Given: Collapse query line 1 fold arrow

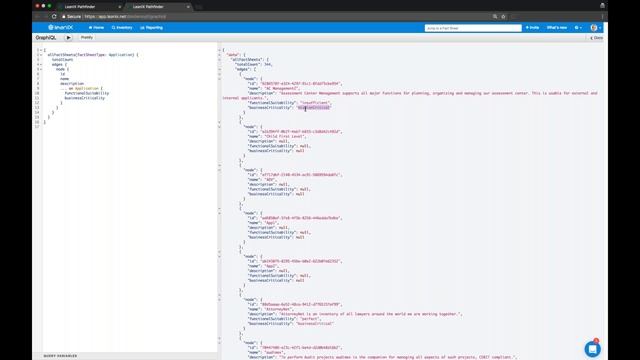Looking at the screenshot, I should pos(41,50).
